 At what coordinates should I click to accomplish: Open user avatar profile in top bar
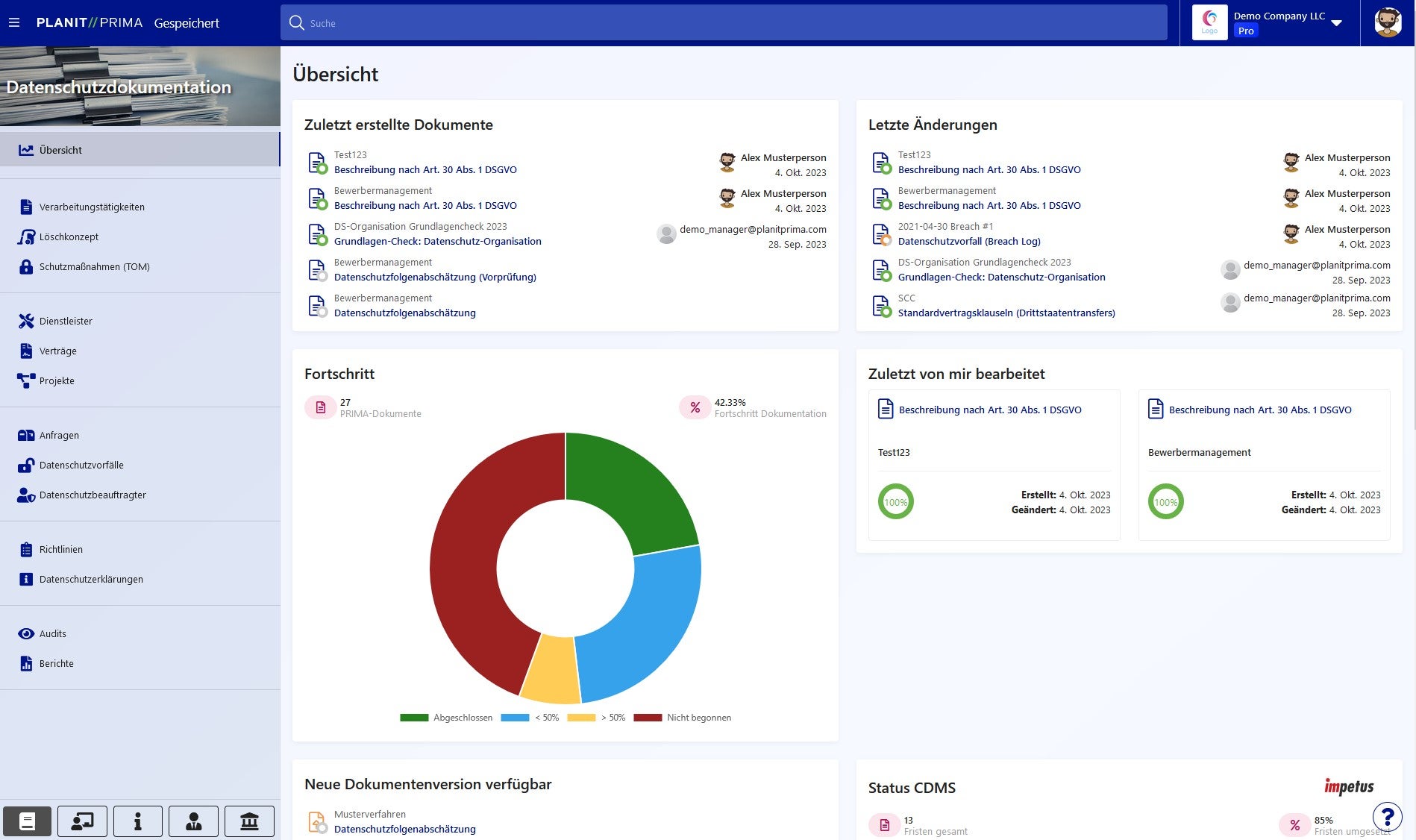(1388, 23)
